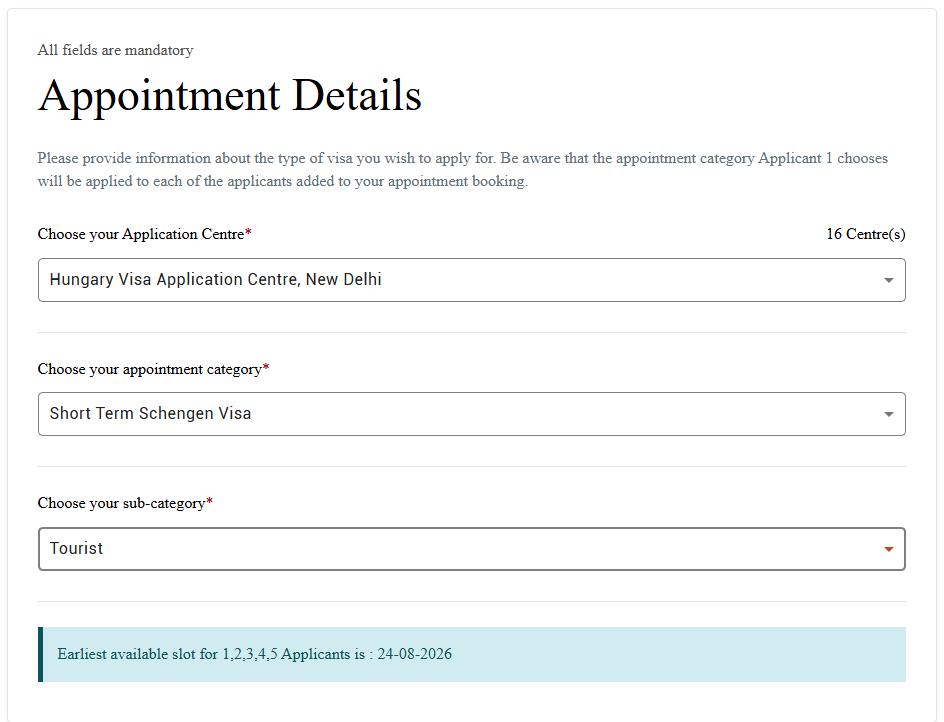Viewport: 944px width, 722px height.
Task: Click the visa type instruction paragraph
Action: pos(462,169)
